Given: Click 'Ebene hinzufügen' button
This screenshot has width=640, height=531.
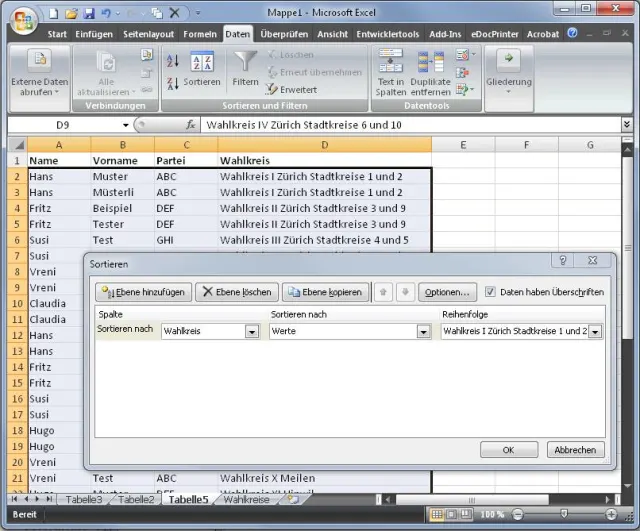Looking at the screenshot, I should pyautogui.click(x=143, y=292).
